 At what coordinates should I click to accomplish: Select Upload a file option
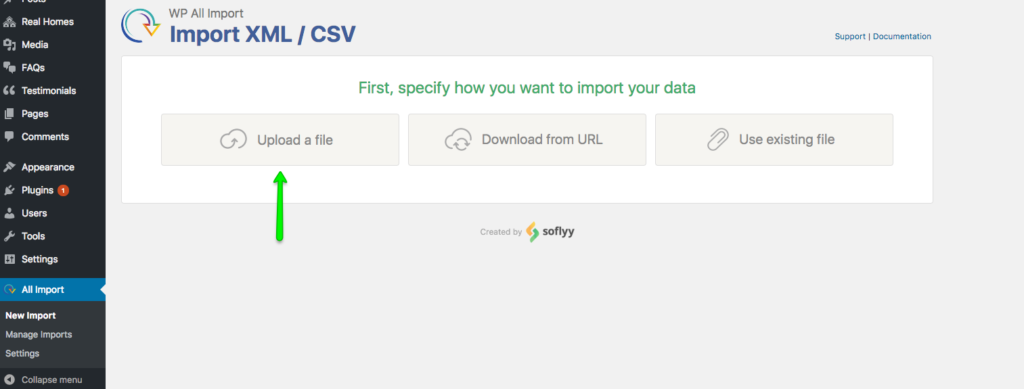click(x=280, y=140)
